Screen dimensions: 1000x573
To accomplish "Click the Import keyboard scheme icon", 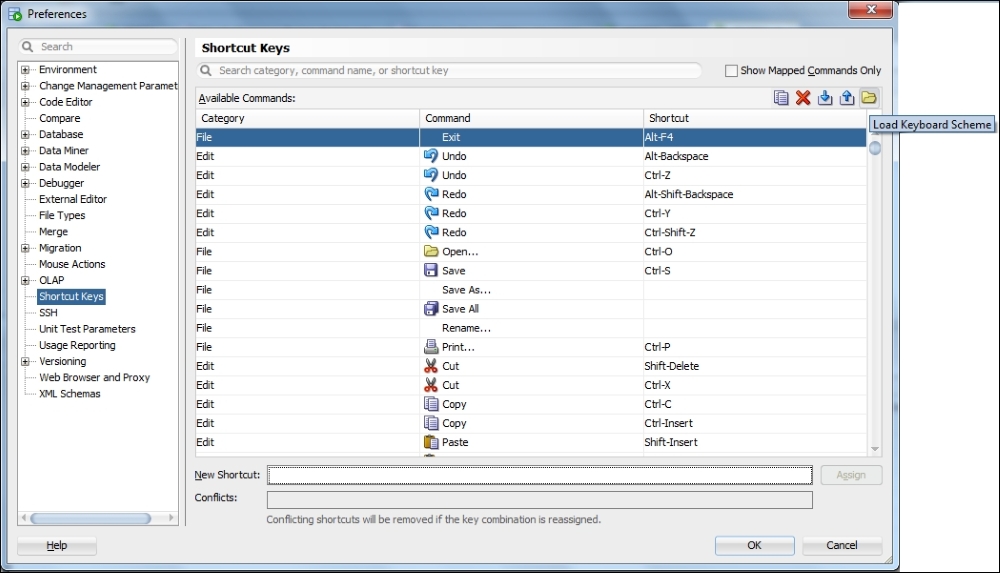I will pos(825,98).
